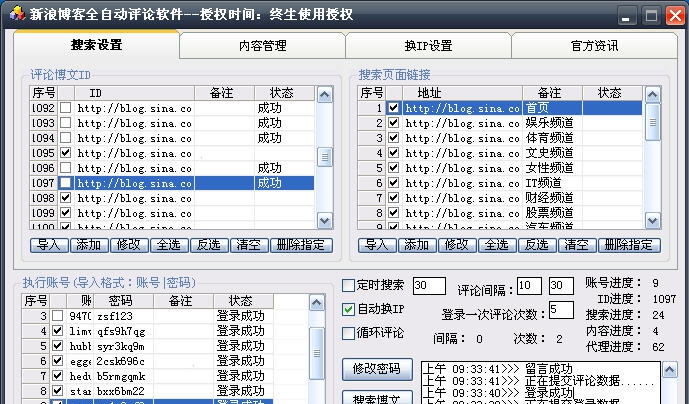
Task: Select account row with password b5rmgqmk
Action: [148, 375]
